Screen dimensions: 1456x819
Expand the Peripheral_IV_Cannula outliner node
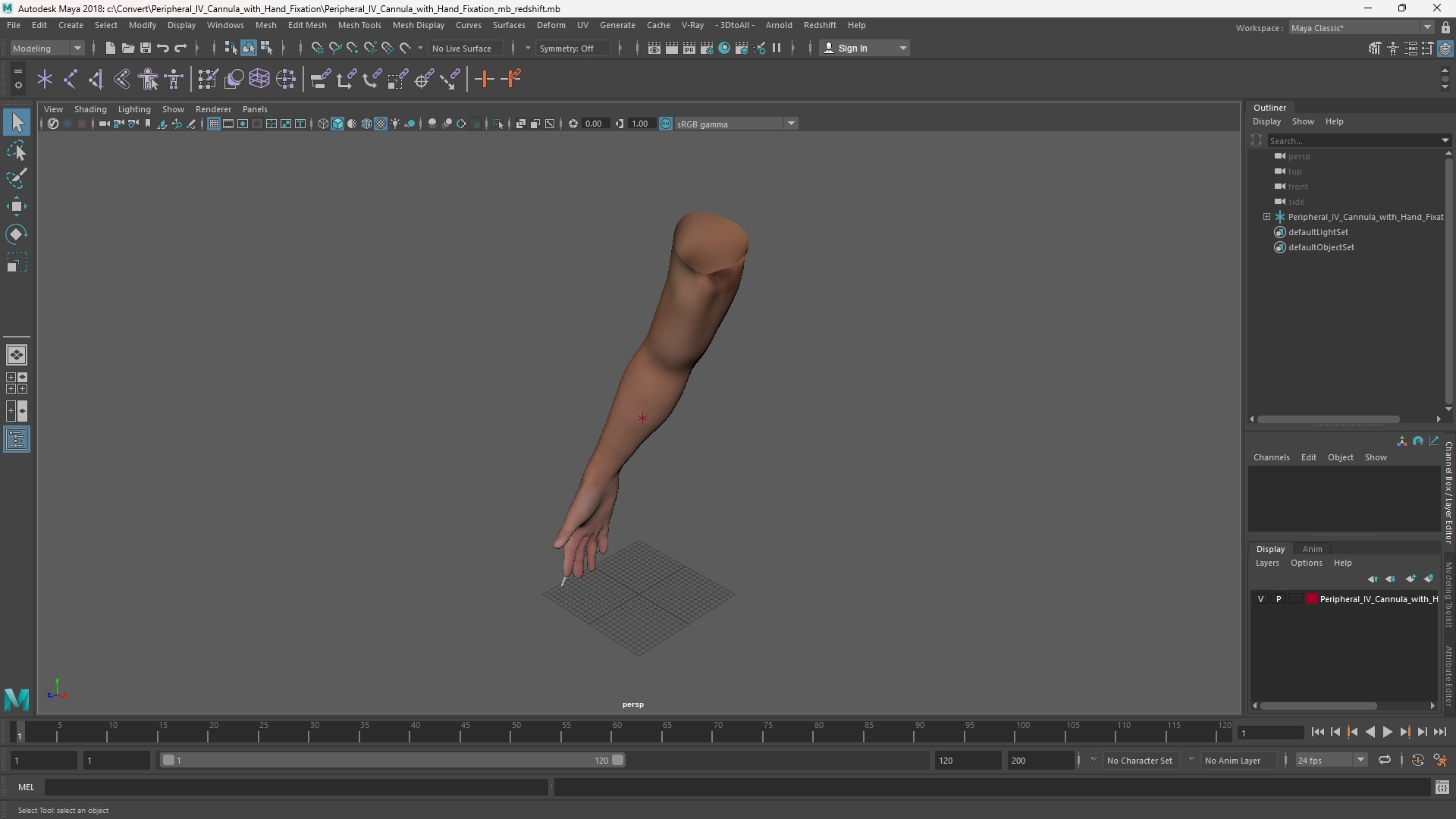pyautogui.click(x=1266, y=217)
